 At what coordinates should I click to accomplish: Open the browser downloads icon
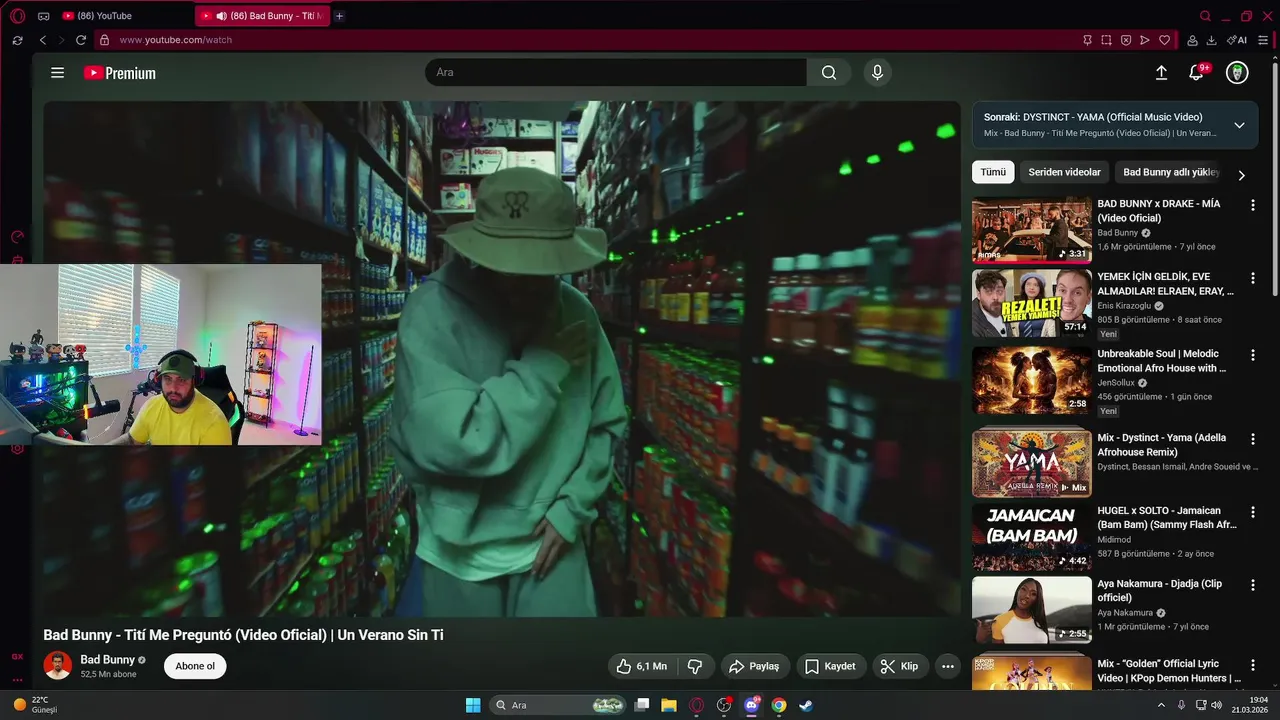point(1212,40)
